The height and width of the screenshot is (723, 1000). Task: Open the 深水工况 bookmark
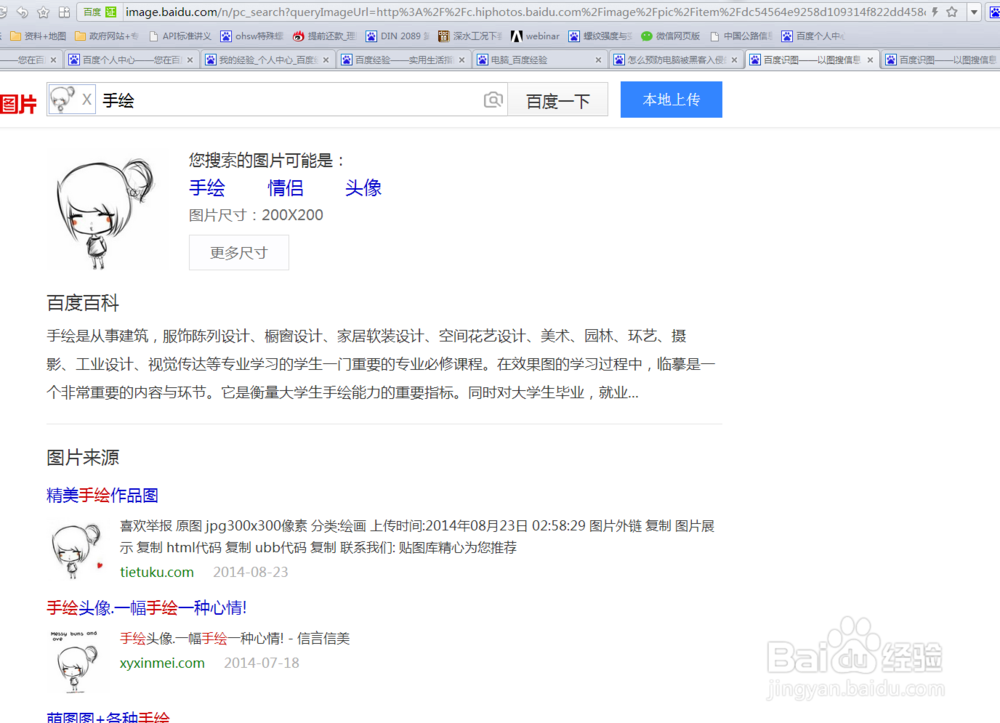click(470, 36)
